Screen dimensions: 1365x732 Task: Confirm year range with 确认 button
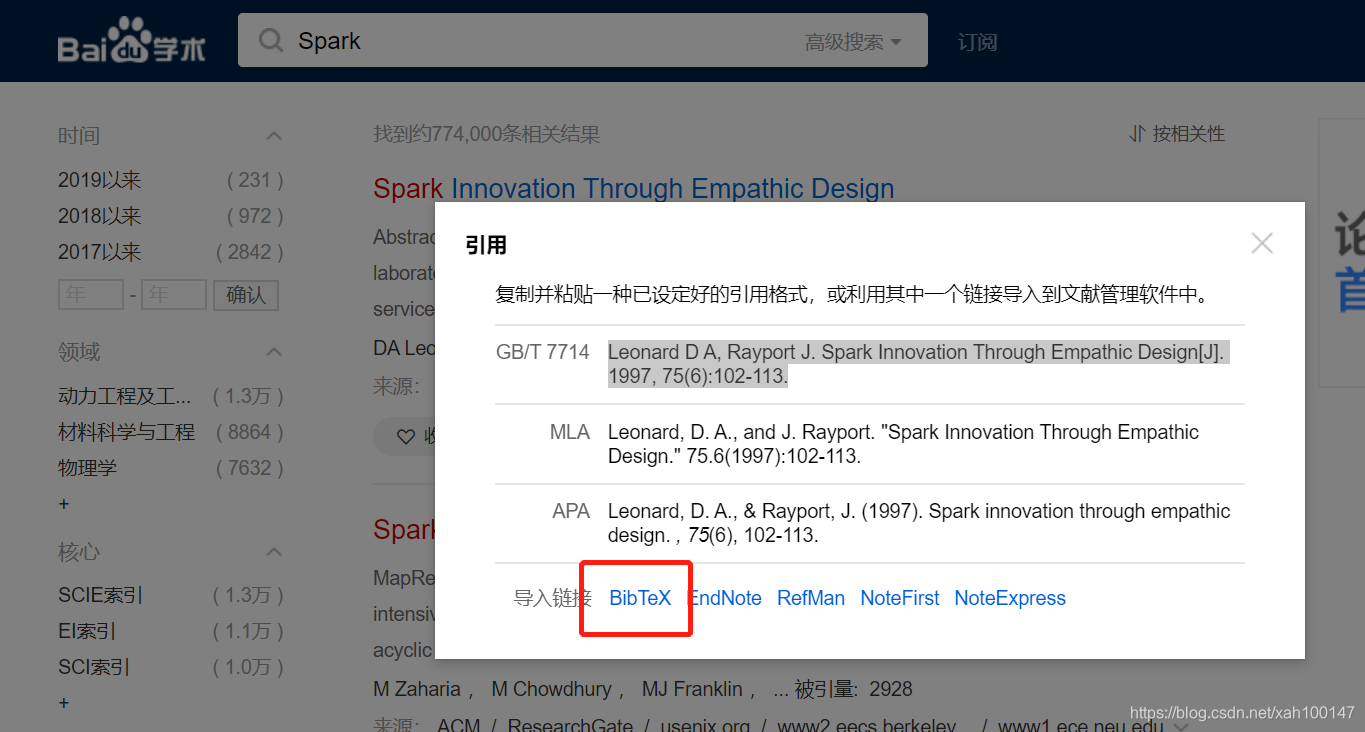[x=246, y=295]
